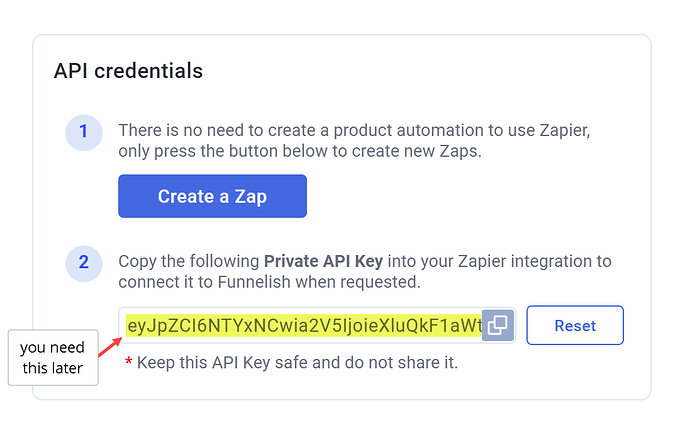The height and width of the screenshot is (424, 690).
Task: Click the "Keep this API Key safe" warning
Action: pyautogui.click(x=297, y=362)
